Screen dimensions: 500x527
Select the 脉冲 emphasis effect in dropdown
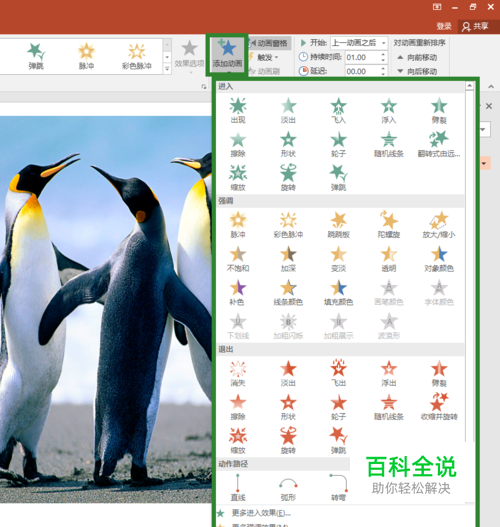[238, 225]
